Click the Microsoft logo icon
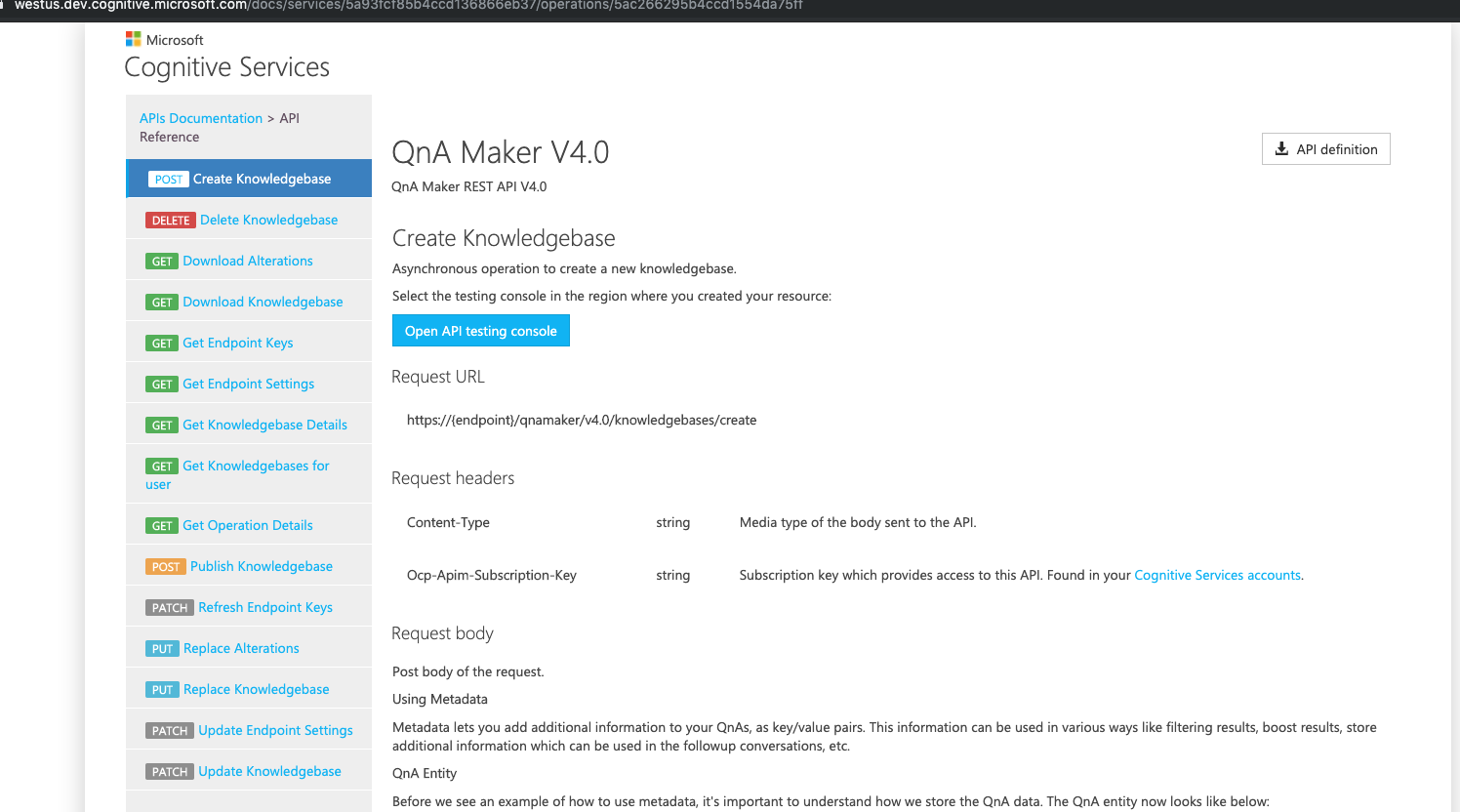The height and width of the screenshot is (812, 1460). pyautogui.click(x=134, y=39)
